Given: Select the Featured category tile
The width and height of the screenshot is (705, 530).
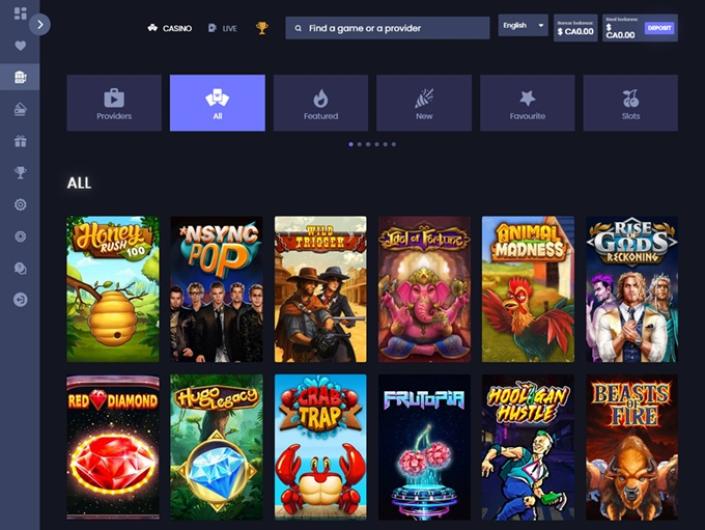Looking at the screenshot, I should click(x=321, y=103).
